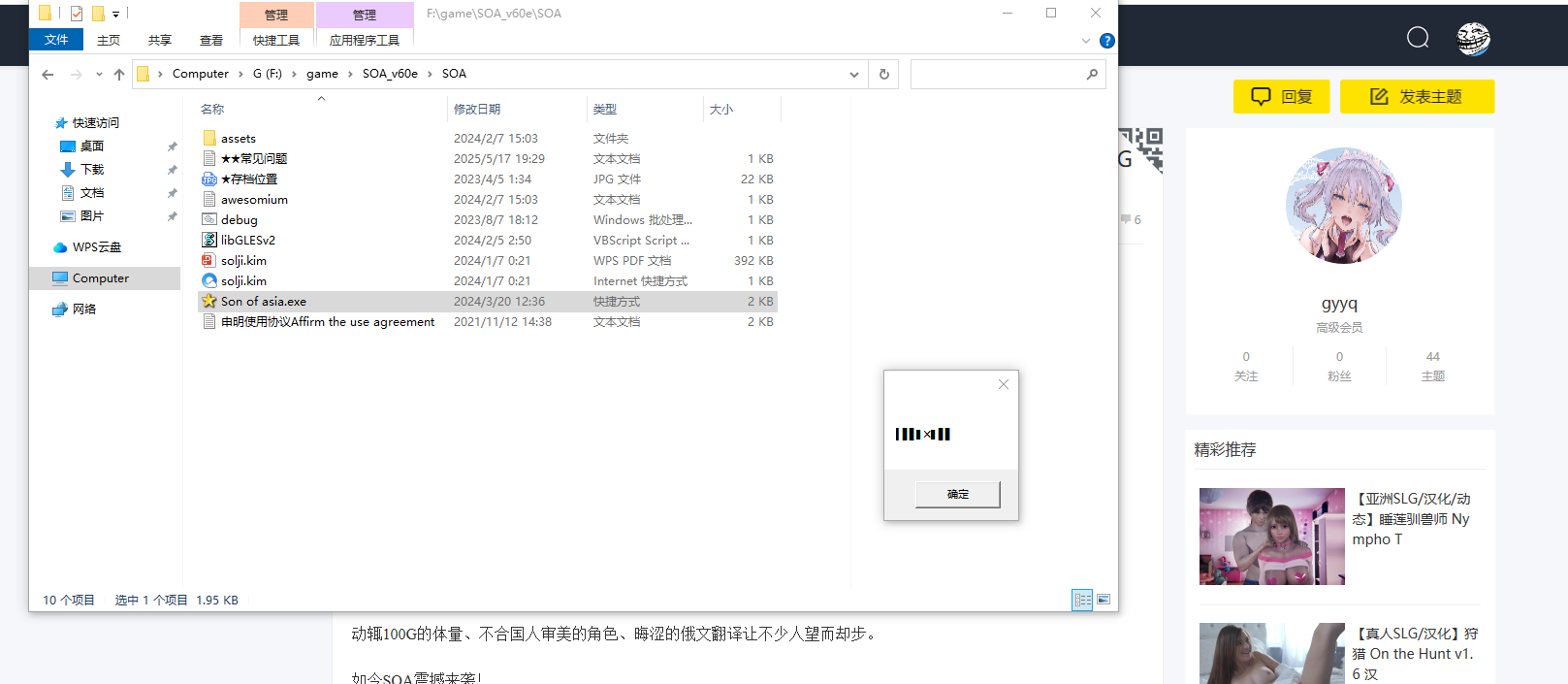The image size is (1568, 684).
Task: Select 网络 in the navigation pane
Action: click(x=84, y=309)
